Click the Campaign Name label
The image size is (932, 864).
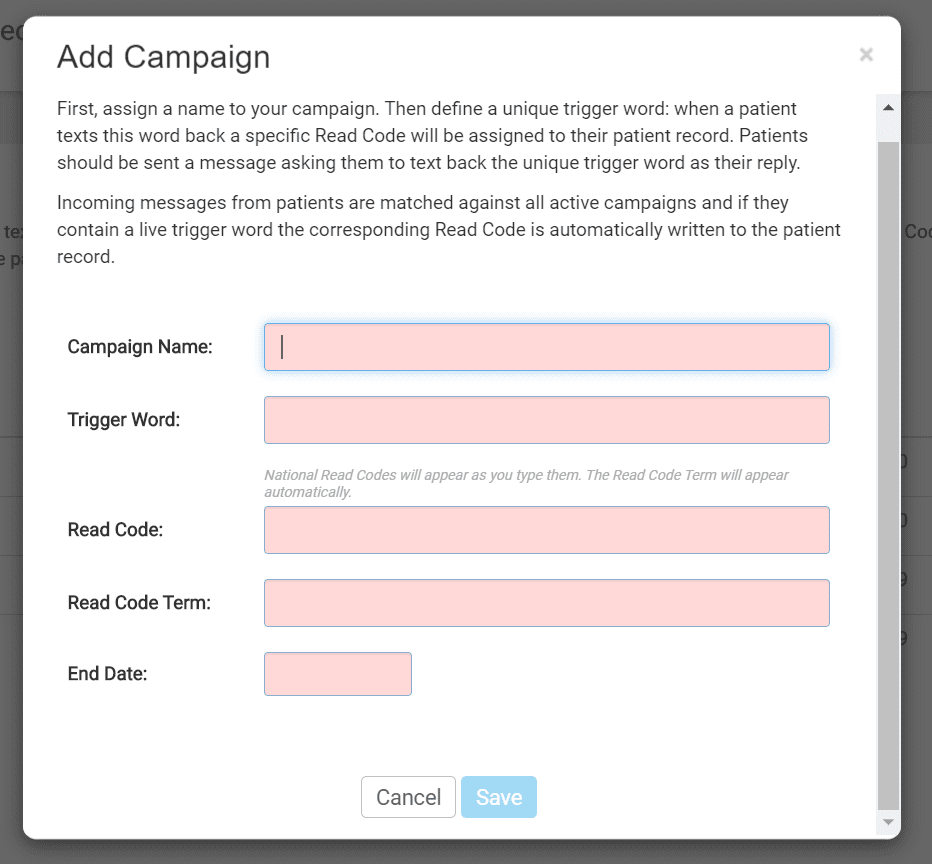(x=140, y=346)
